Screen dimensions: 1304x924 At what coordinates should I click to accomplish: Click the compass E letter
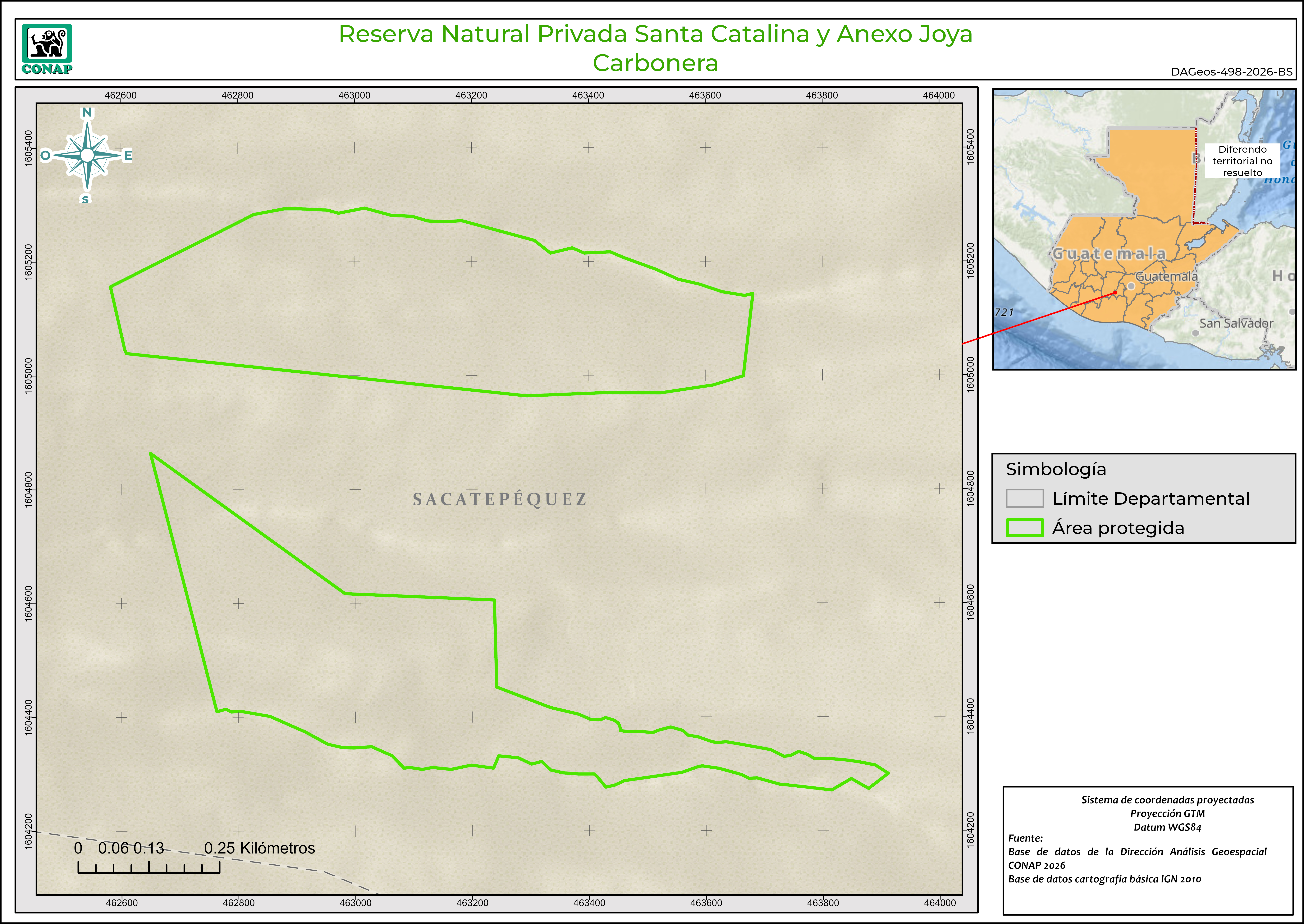click(x=128, y=155)
